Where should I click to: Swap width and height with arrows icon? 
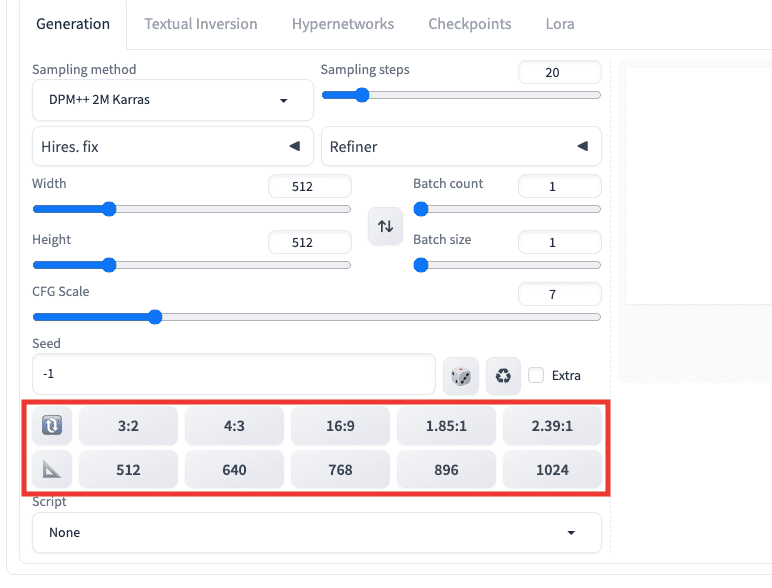pos(386,227)
